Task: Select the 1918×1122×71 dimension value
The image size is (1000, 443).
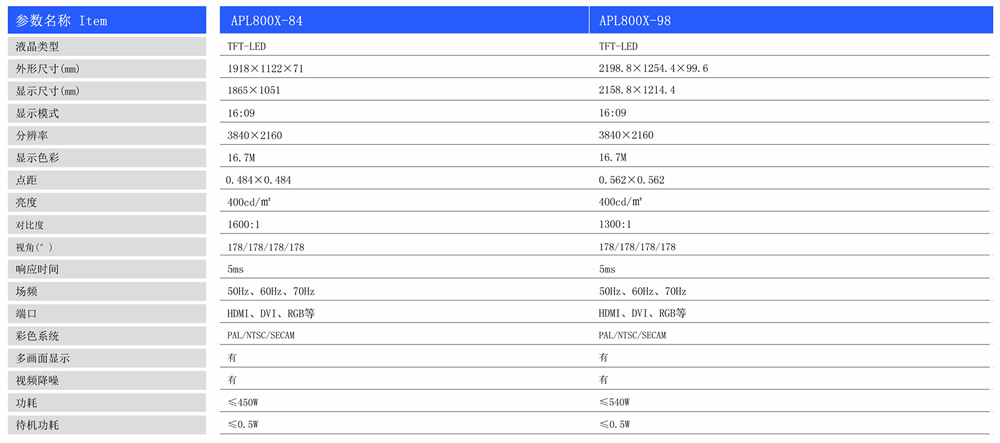Action: tap(265, 69)
